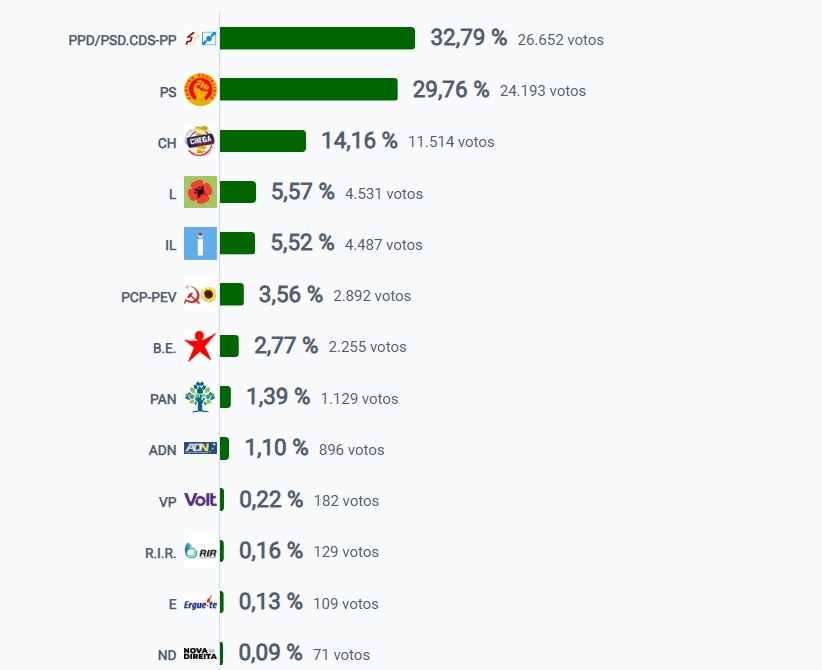822x670 pixels.
Task: Click the CH green result bar
Action: [x=263, y=141]
